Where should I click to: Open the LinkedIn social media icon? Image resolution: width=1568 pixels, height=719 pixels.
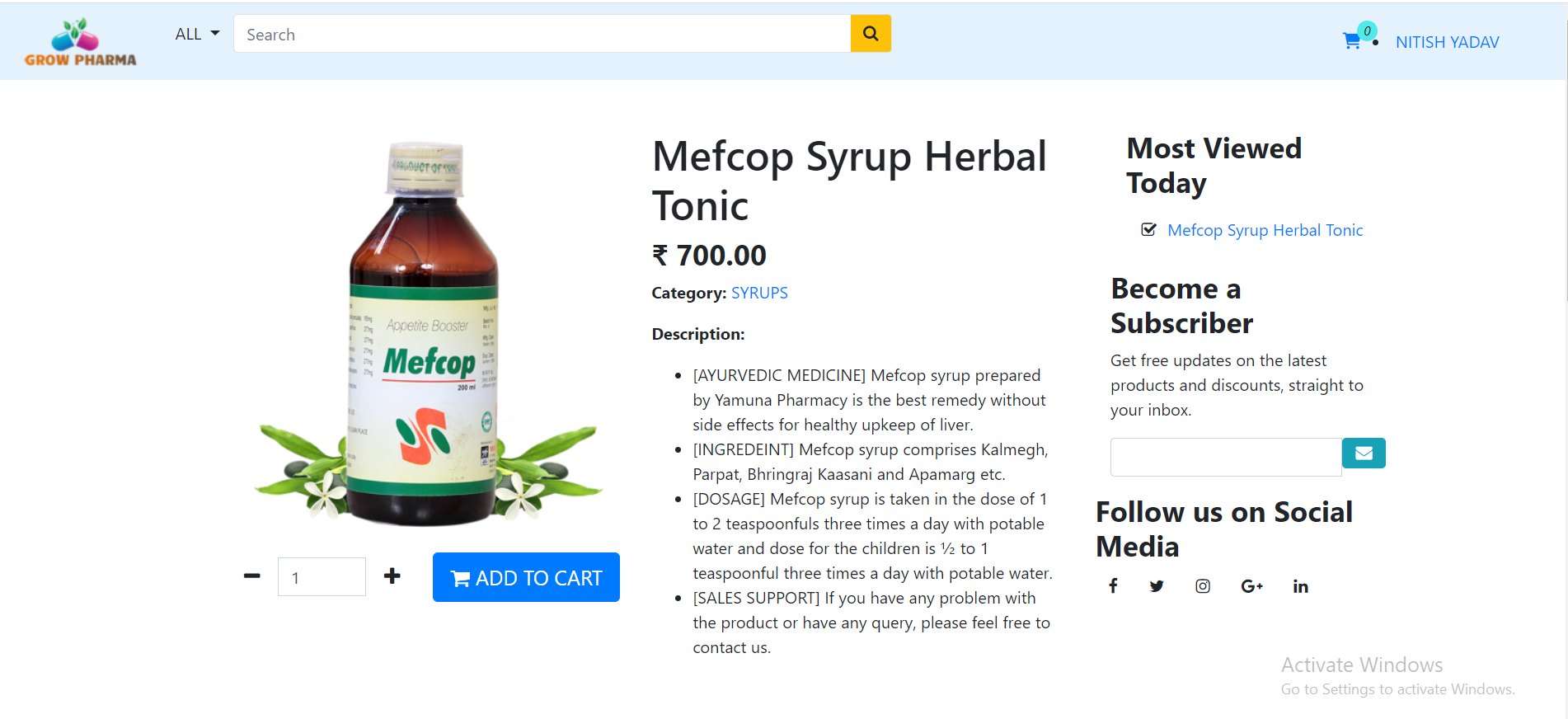[x=1300, y=586]
